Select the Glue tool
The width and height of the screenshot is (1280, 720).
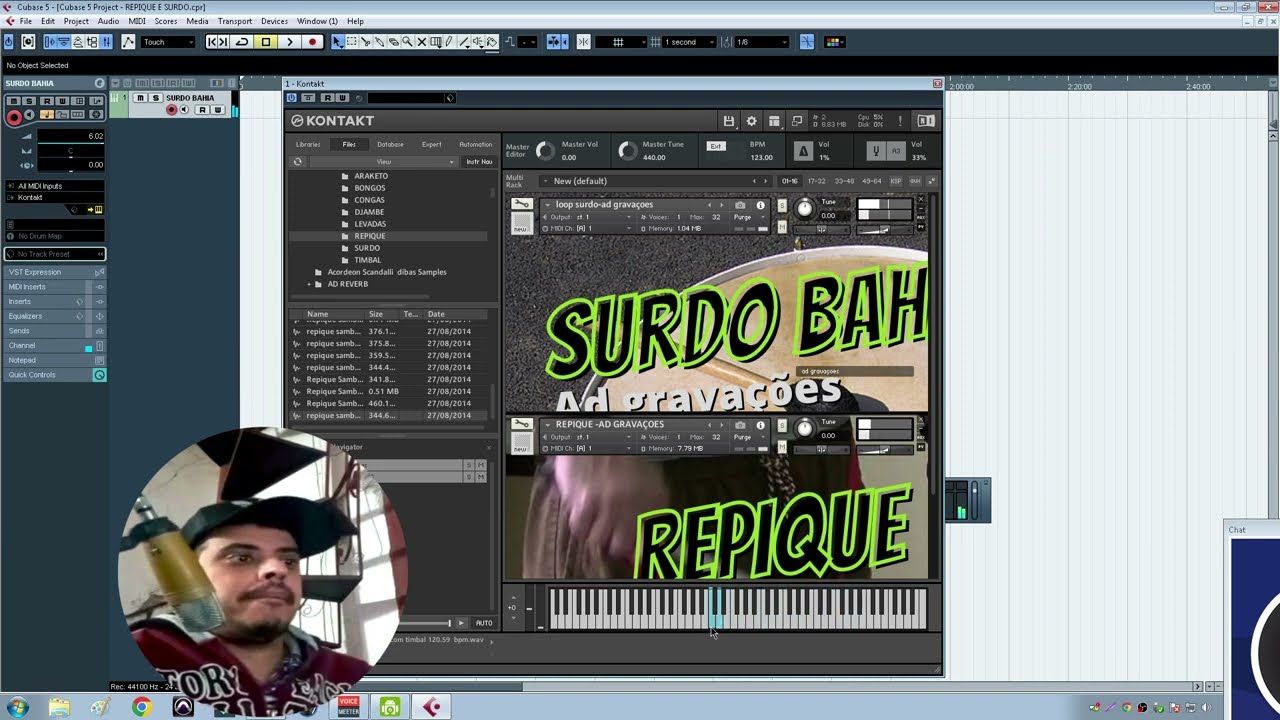click(380, 42)
